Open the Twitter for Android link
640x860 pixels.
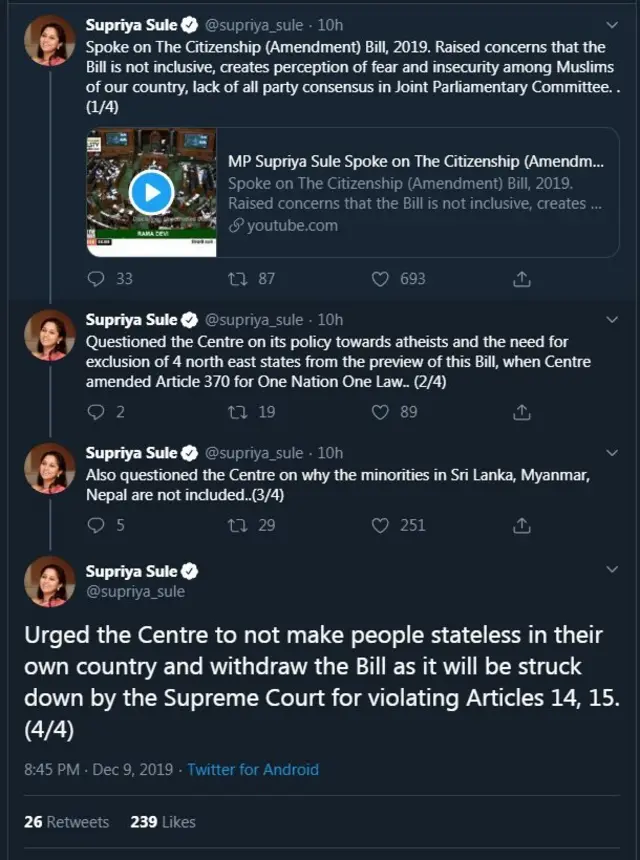click(x=253, y=769)
